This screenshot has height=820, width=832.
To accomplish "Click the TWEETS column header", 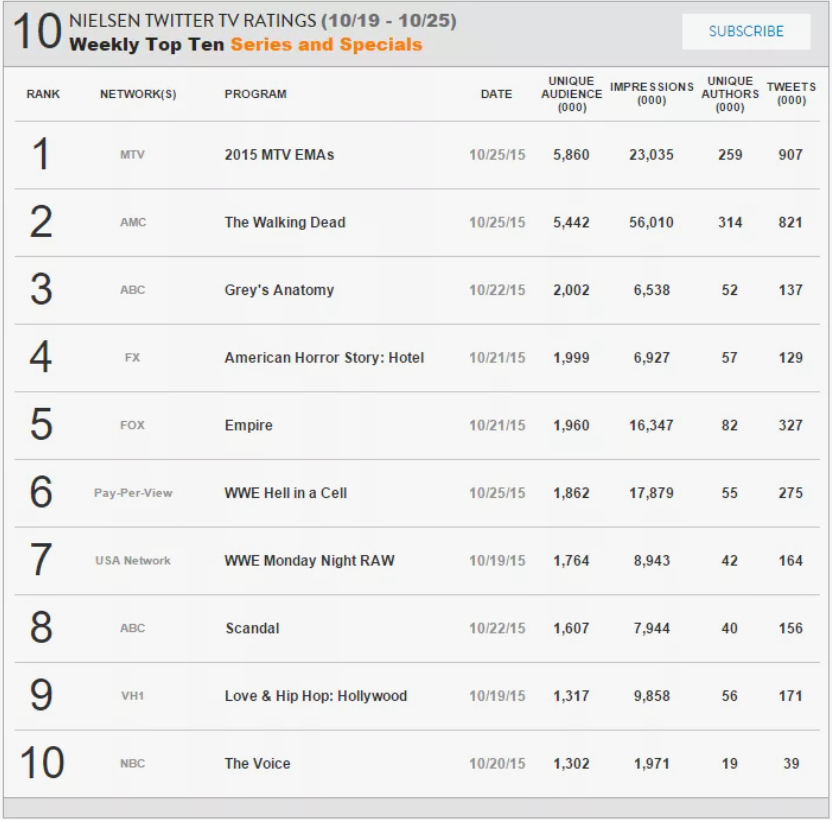I will point(791,93).
